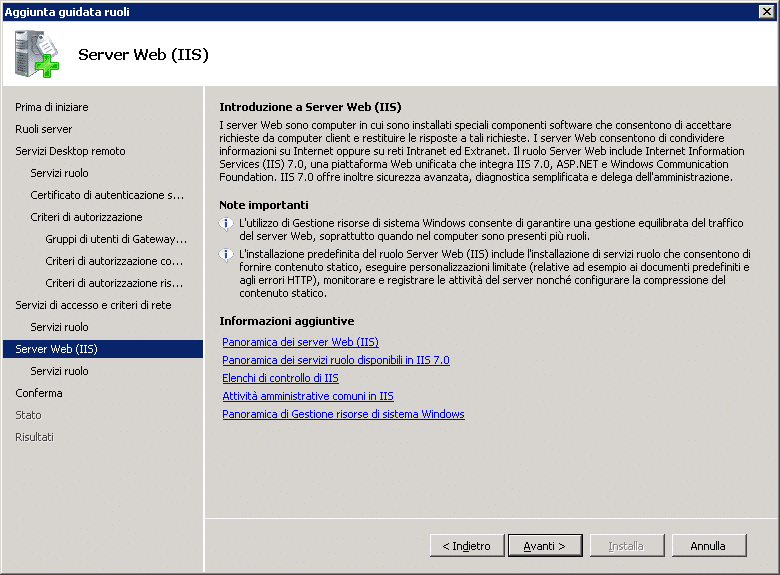
Task: Click the Informazioni aggiuntive heading
Action: (287, 321)
